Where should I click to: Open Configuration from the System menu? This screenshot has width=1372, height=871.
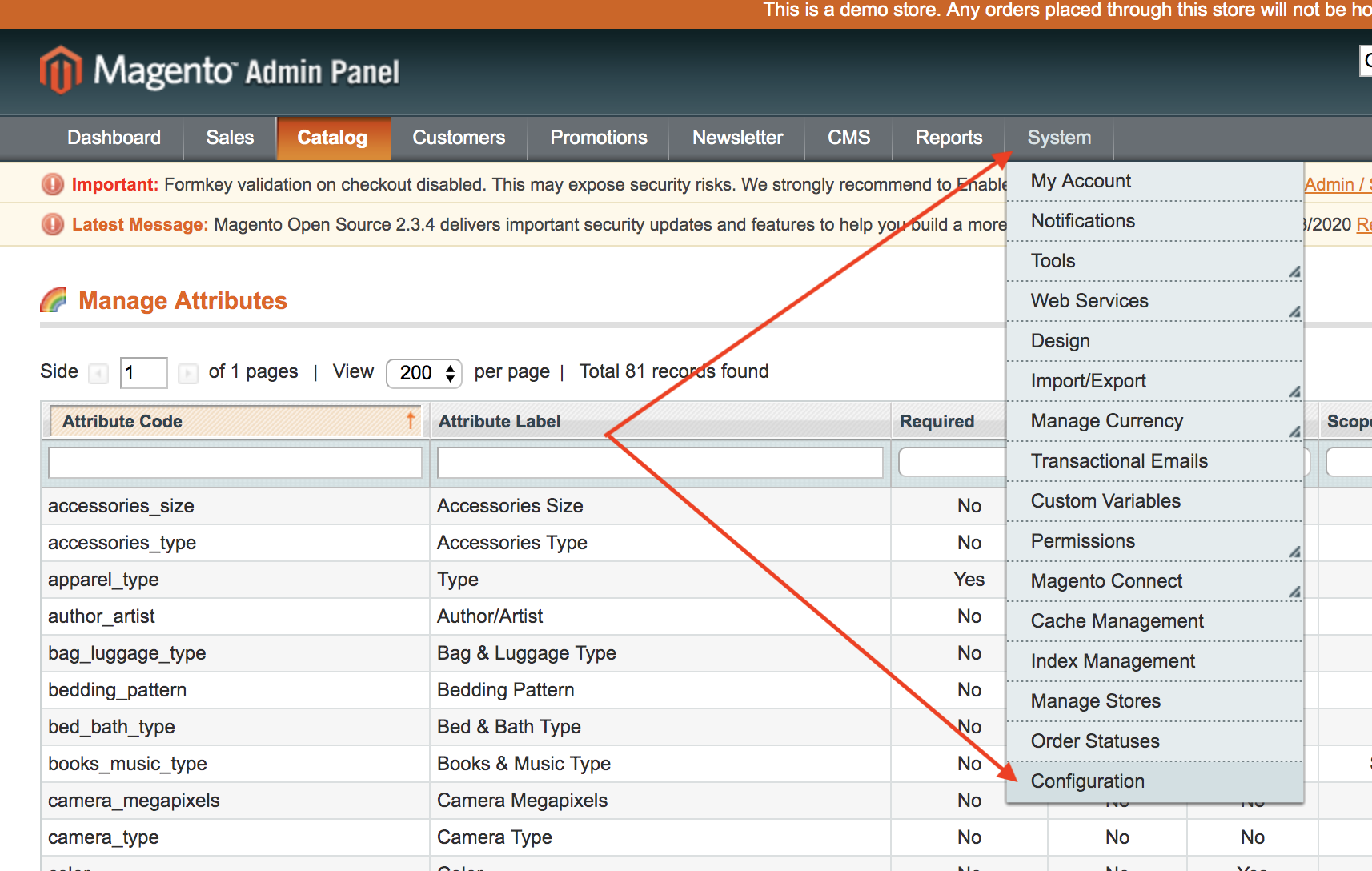coord(1087,781)
